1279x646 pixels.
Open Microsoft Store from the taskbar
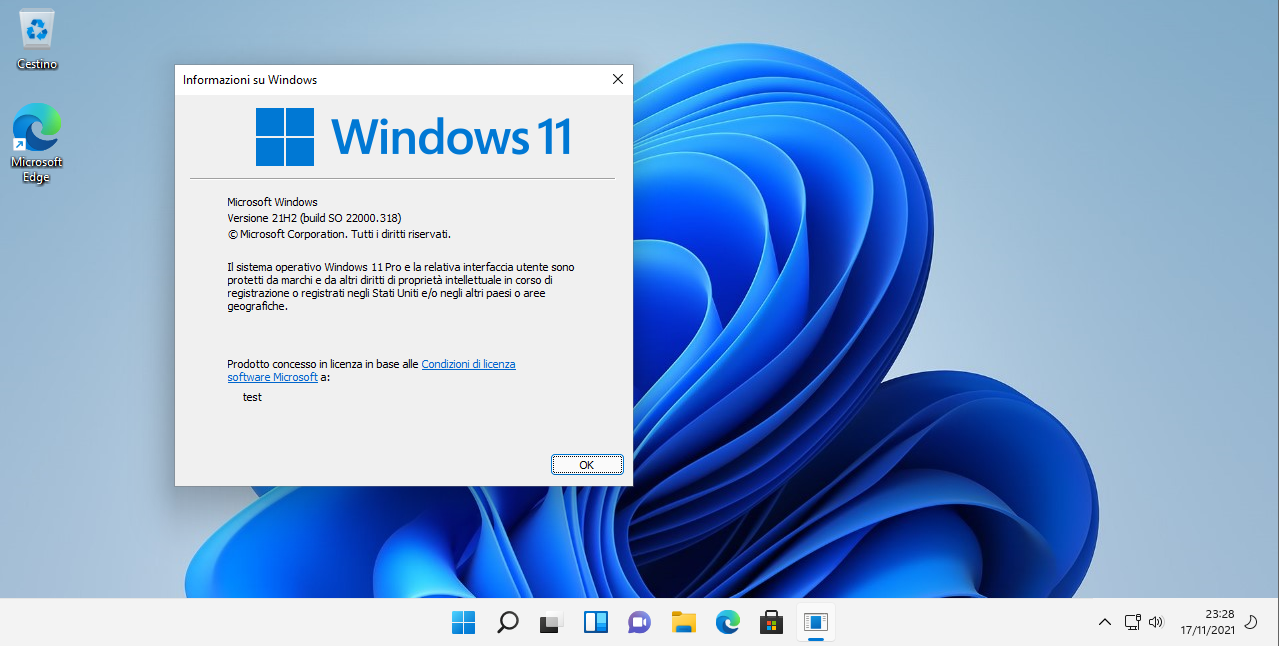(x=771, y=622)
